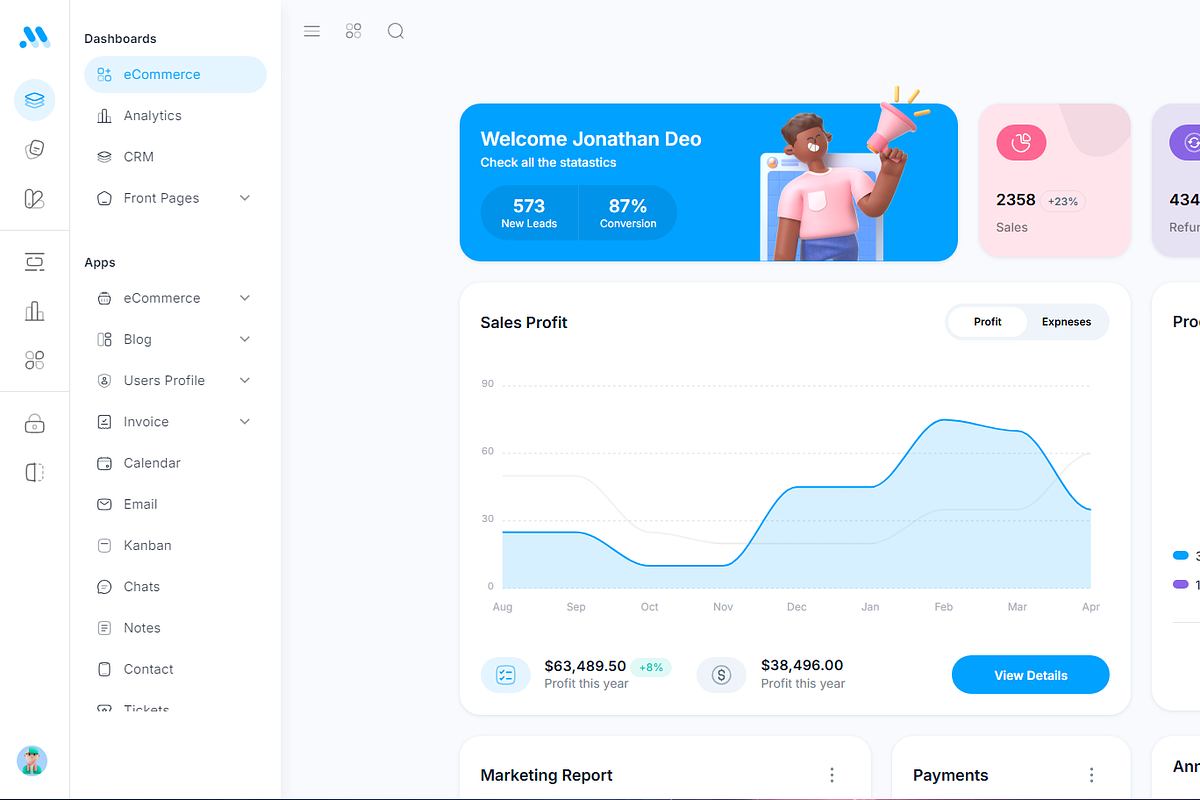Click the dollar coin icon beside $38,496.00
Viewport: 1200px width, 800px height.
(722, 675)
